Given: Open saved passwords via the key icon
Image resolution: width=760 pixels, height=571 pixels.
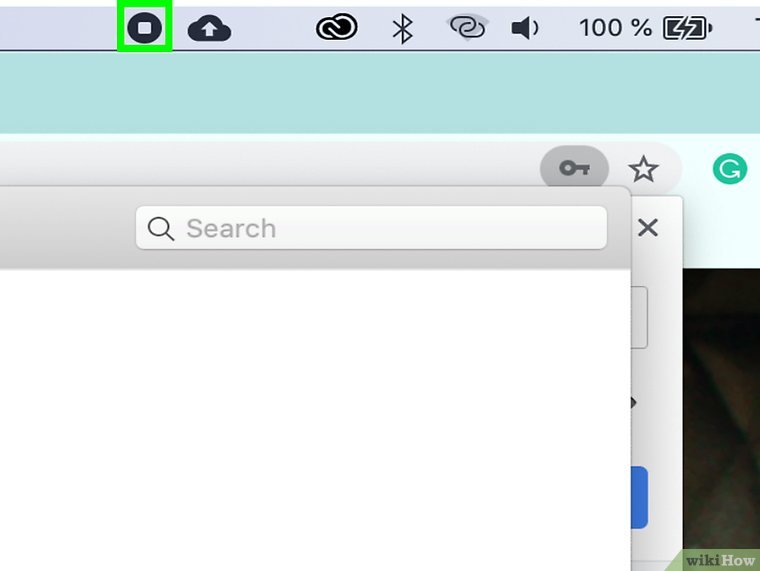Looking at the screenshot, I should (x=574, y=168).
